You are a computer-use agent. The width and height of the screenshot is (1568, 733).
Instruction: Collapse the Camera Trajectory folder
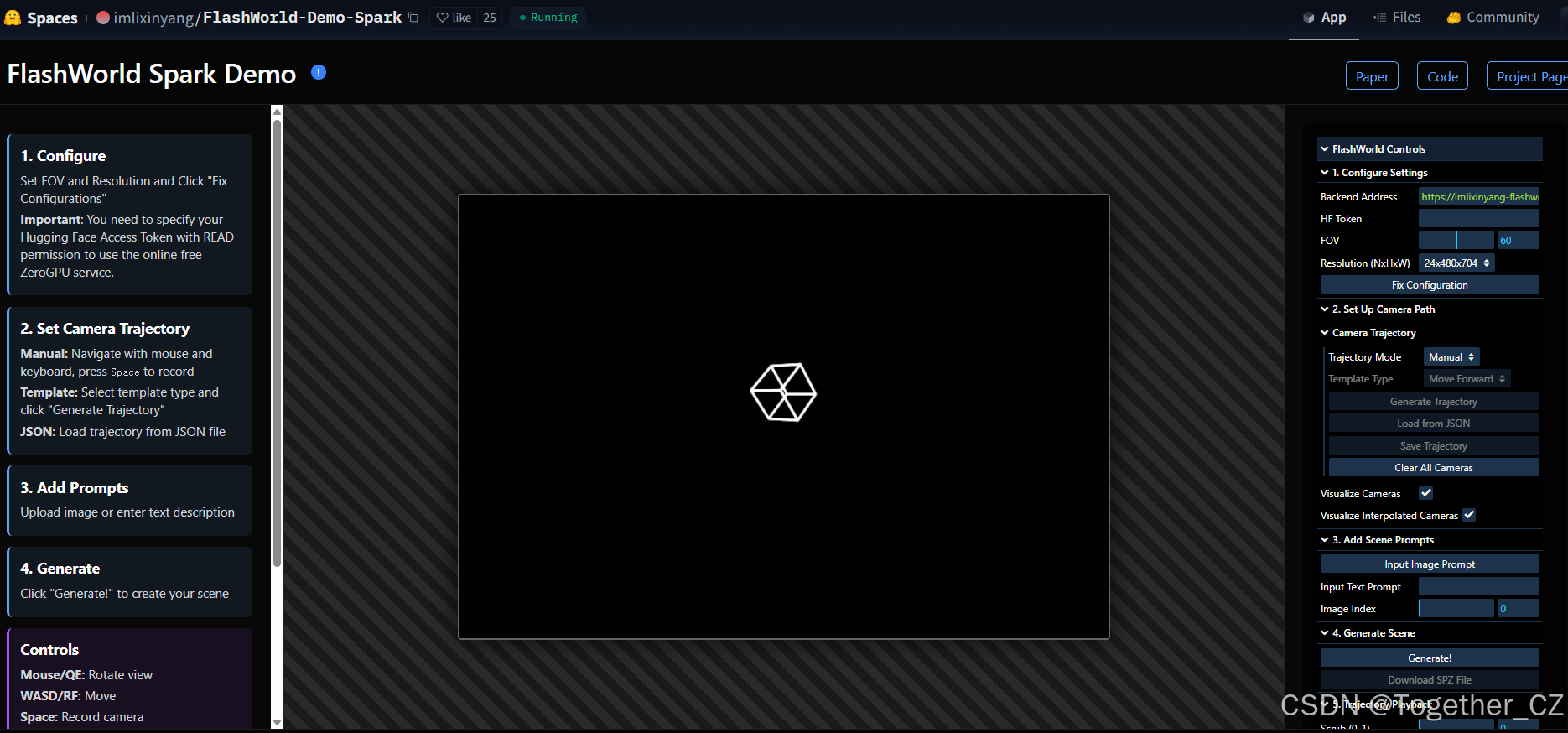pos(1430,332)
